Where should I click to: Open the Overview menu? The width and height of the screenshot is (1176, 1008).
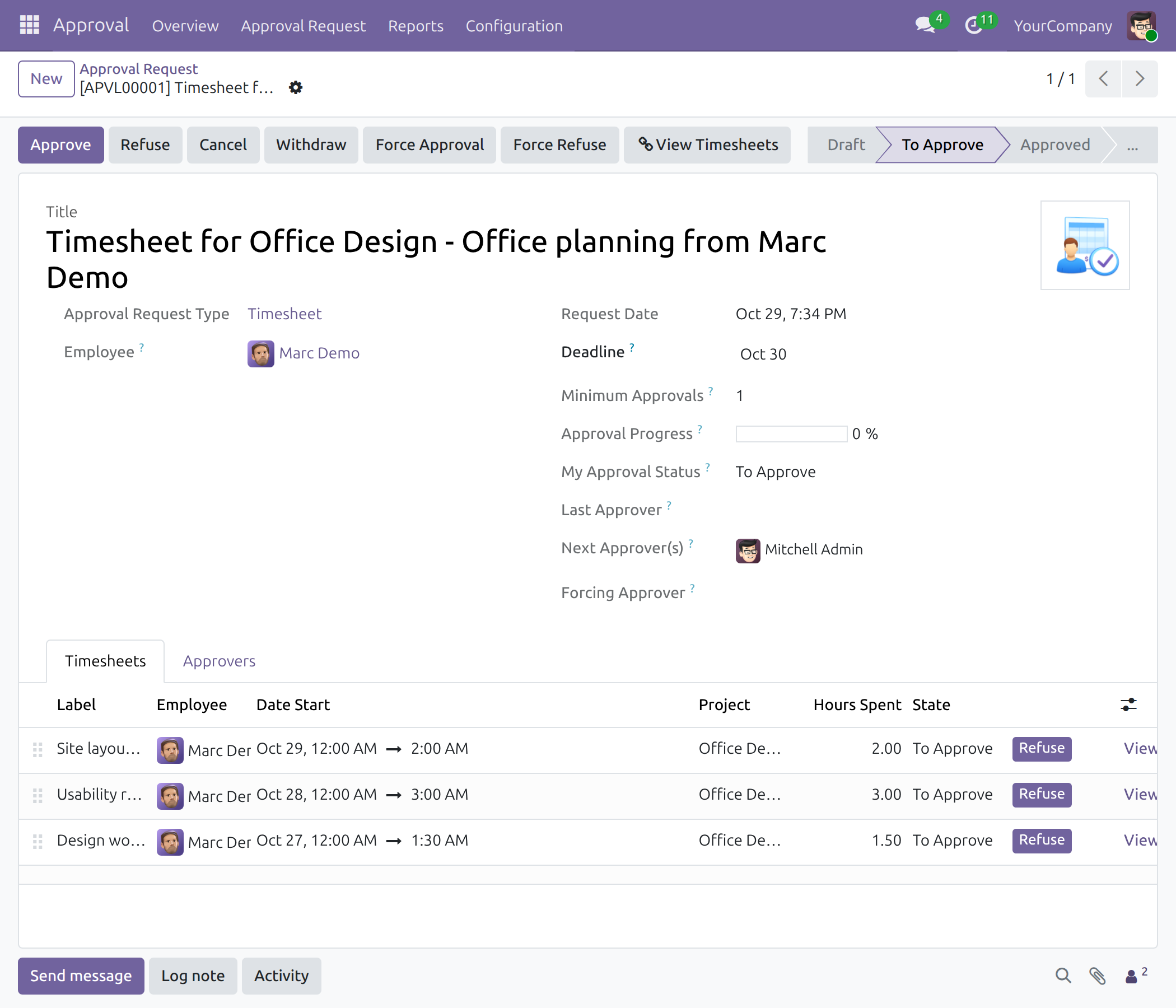185,26
